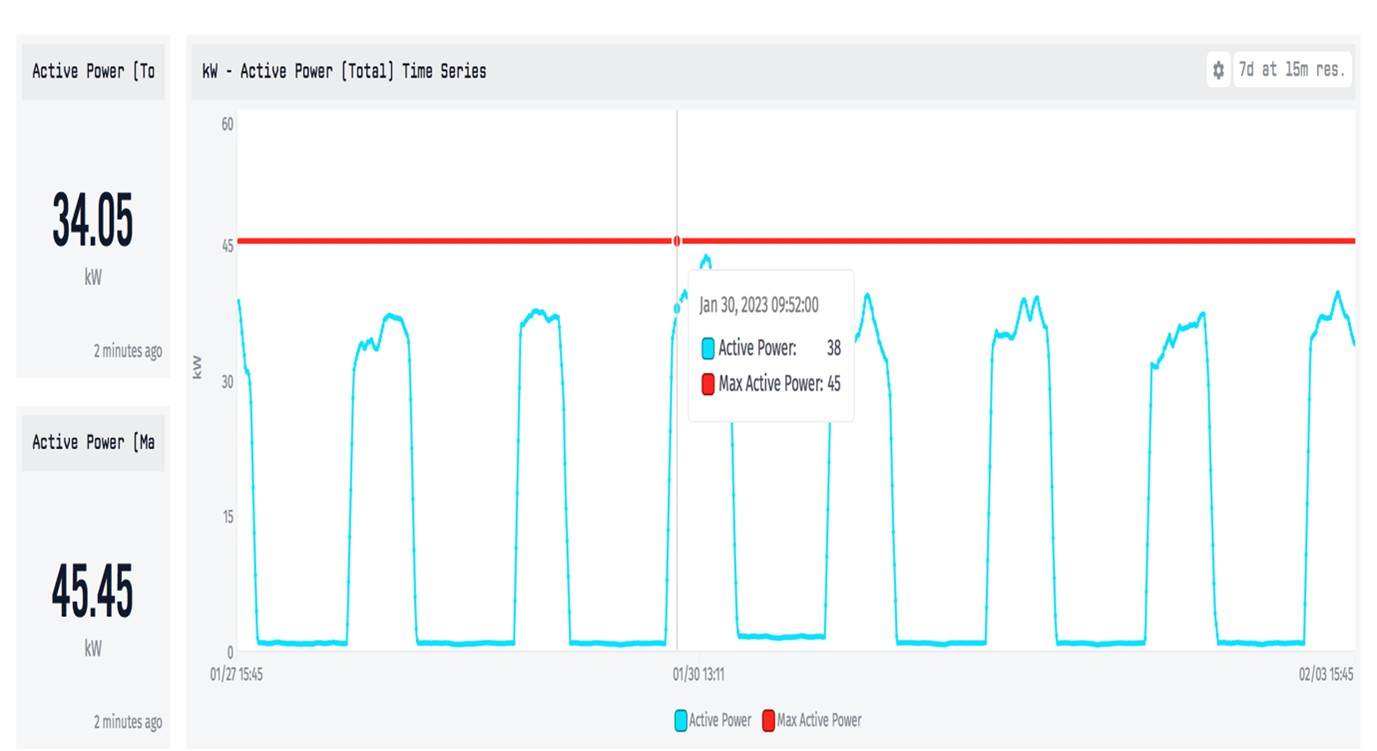
Task: Click the 01/27 15:45 x-axis start label
Action: pos(236,675)
